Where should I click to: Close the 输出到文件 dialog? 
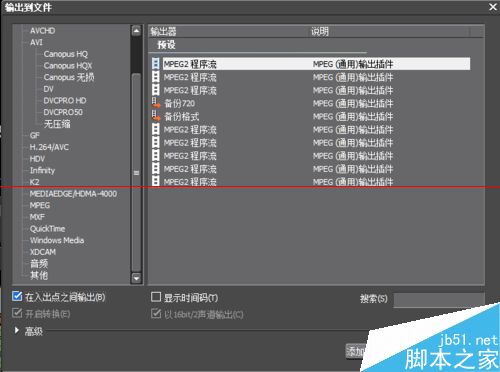[x=493, y=7]
